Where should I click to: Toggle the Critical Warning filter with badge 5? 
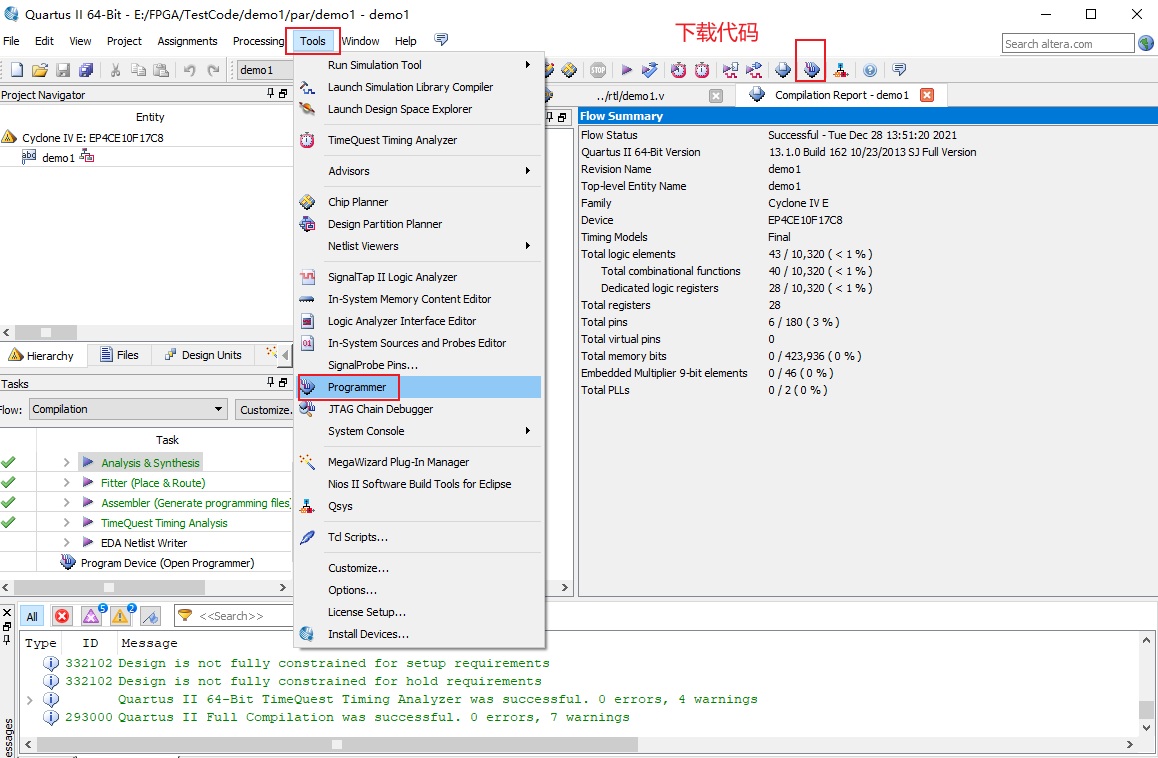[x=92, y=615]
